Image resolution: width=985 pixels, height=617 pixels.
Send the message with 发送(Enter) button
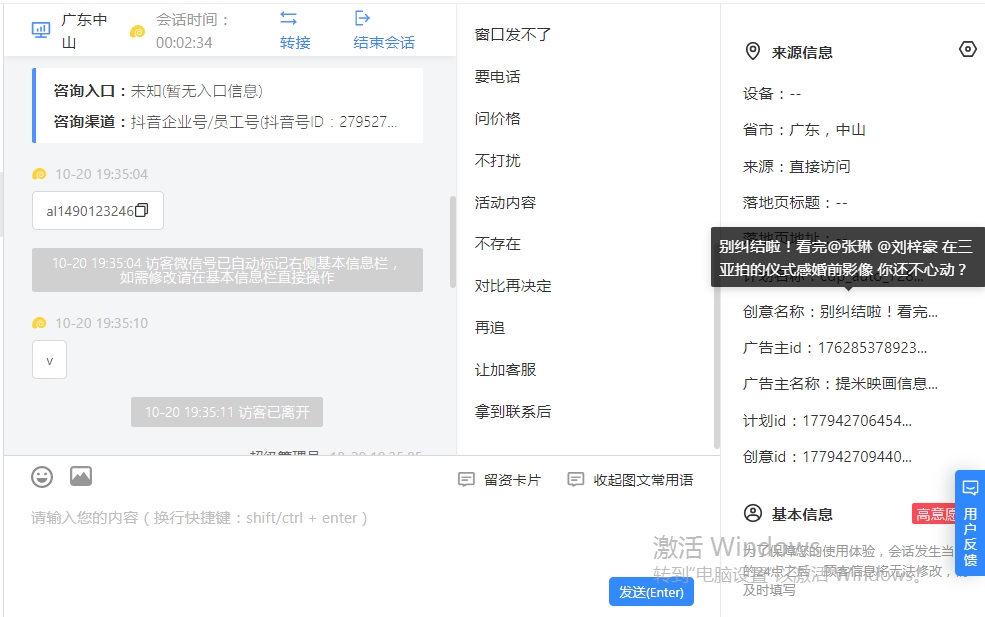coord(651,592)
